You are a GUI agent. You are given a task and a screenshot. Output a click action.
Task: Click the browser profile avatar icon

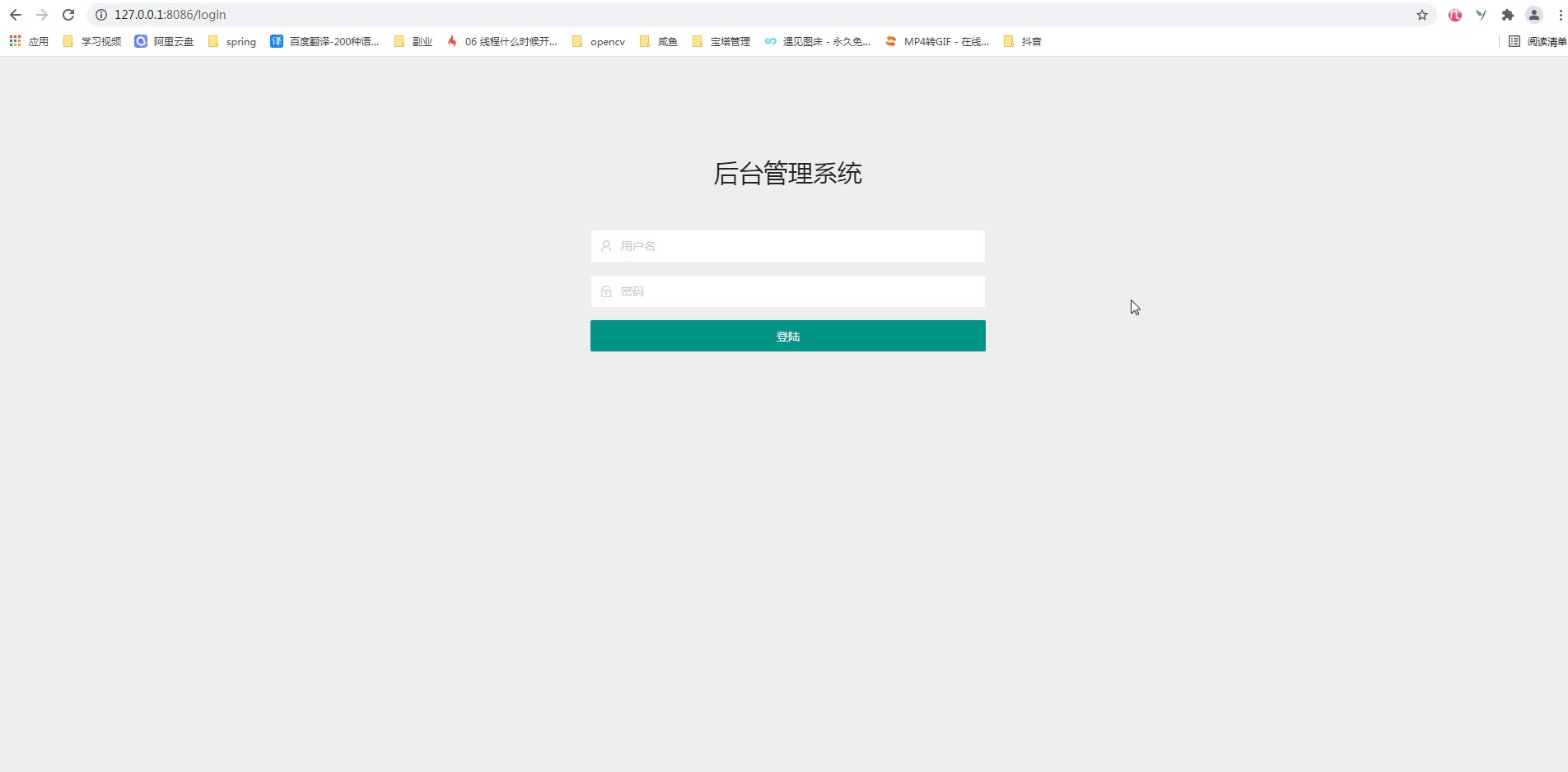[x=1534, y=14]
